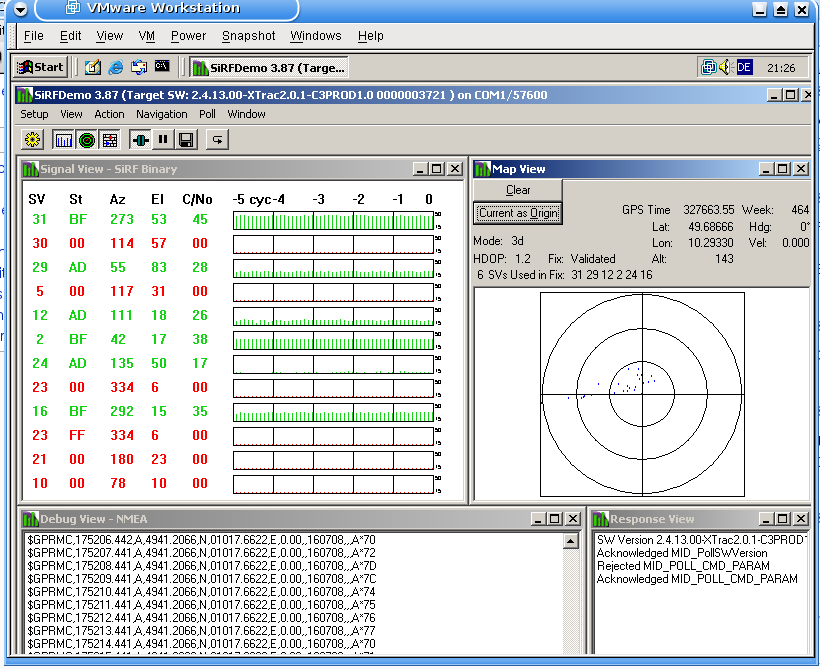Open VMware Snapshot menu
The height and width of the screenshot is (669, 820).
(248, 36)
